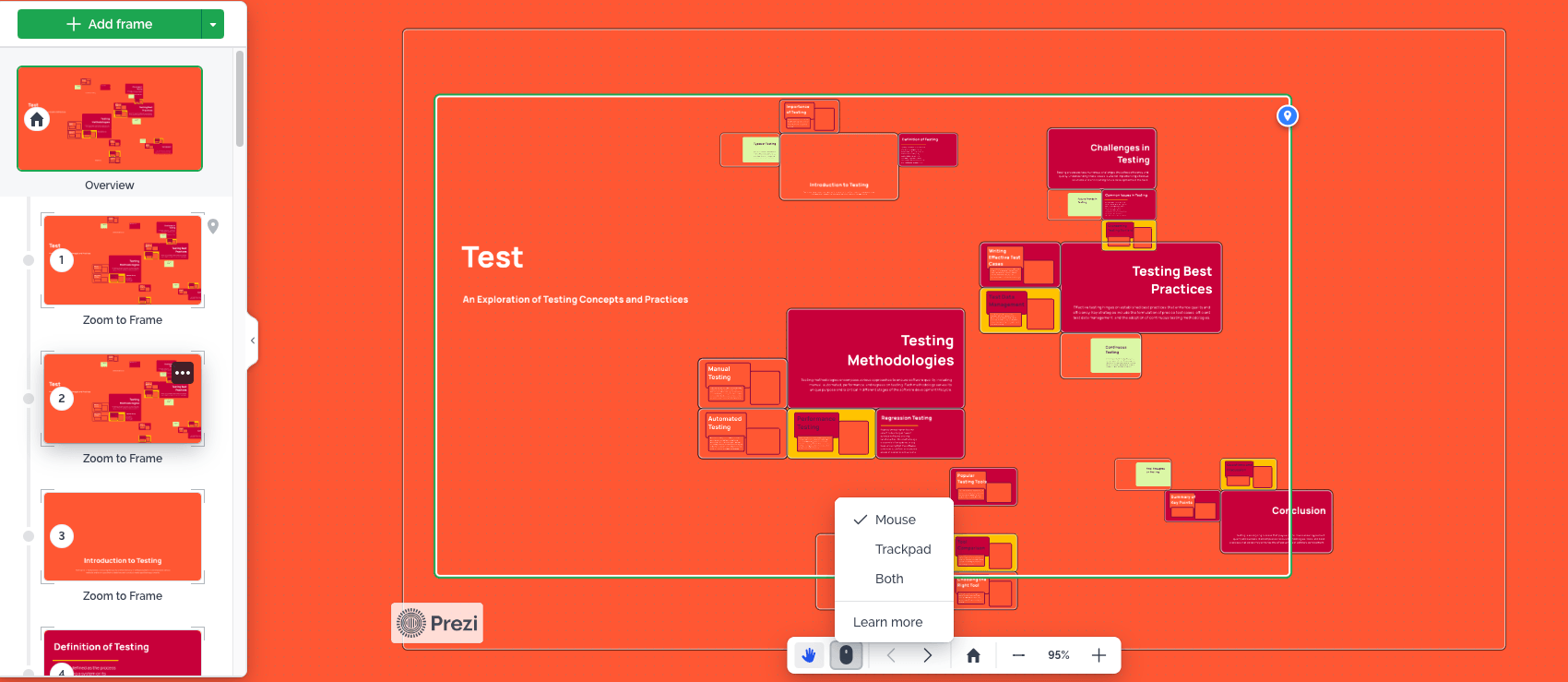This screenshot has width=1568, height=682.
Task: Select the Automated Testing subtopic
Action: [x=742, y=434]
